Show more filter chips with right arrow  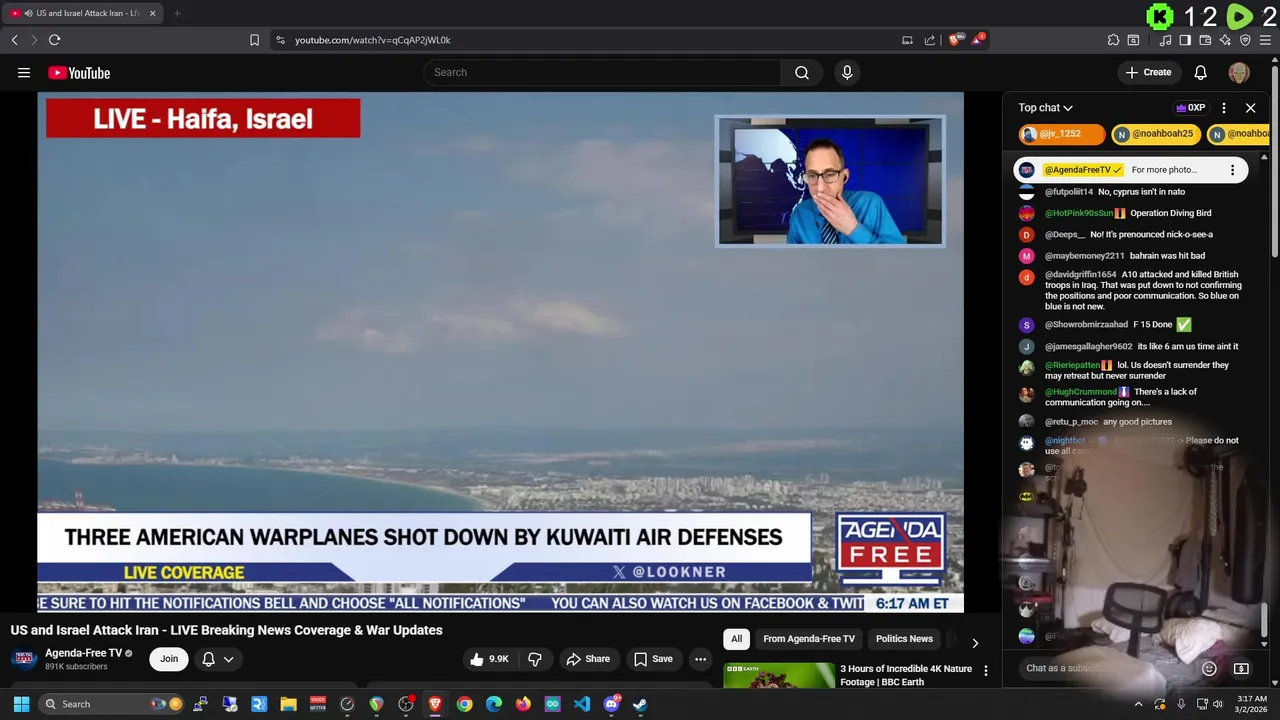pos(975,643)
